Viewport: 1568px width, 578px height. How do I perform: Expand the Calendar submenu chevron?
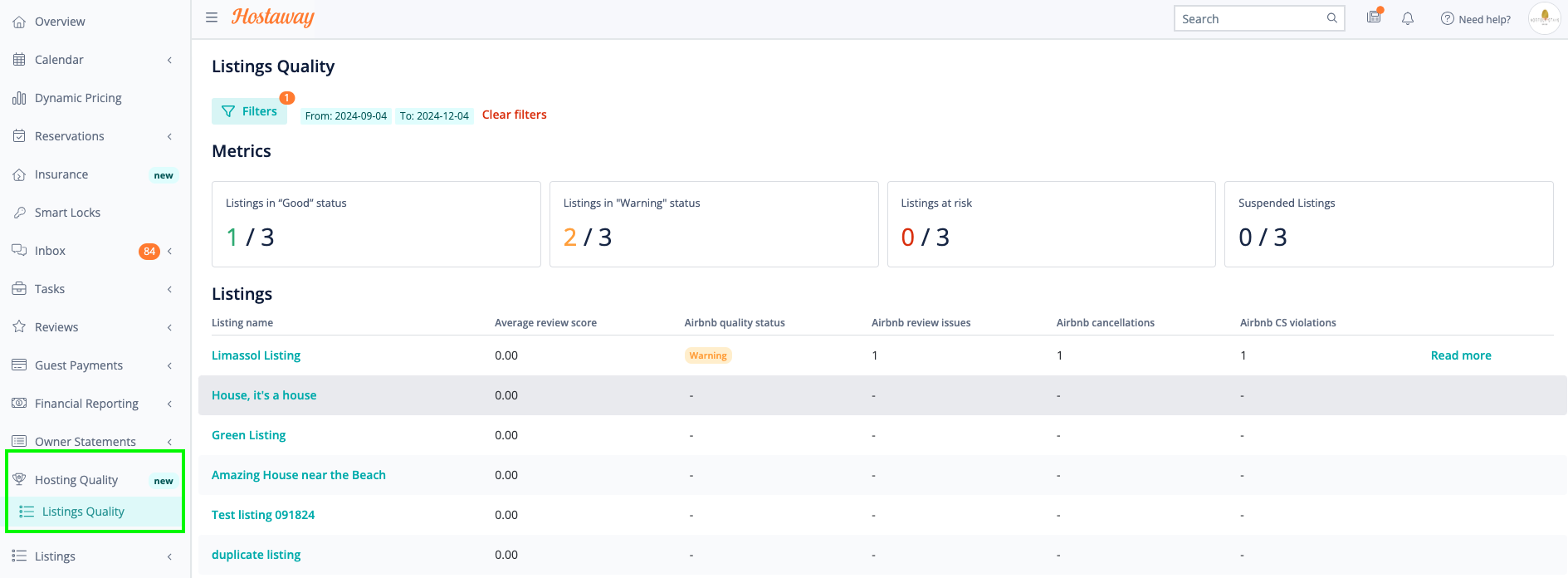[x=169, y=60]
